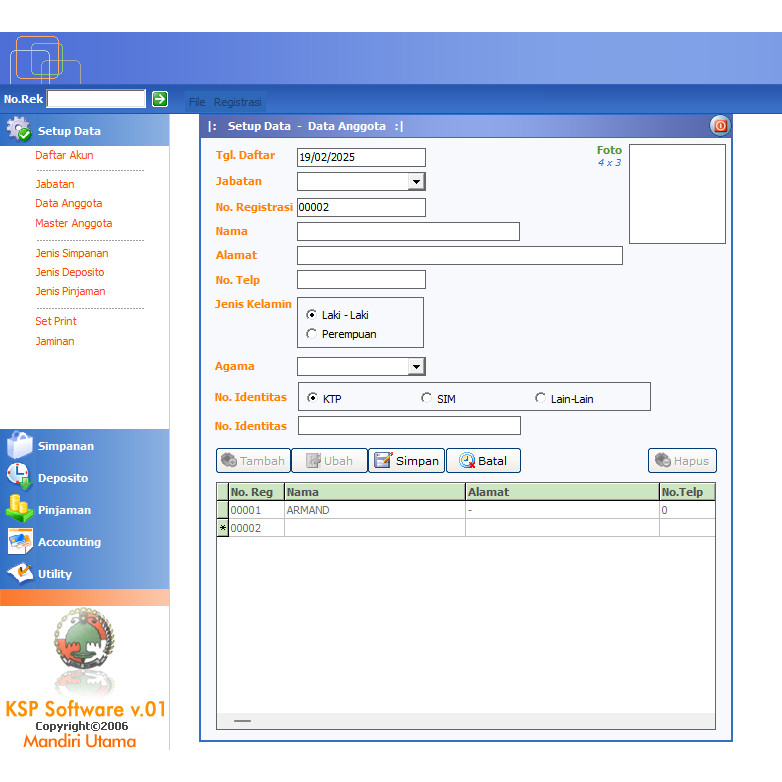Click the ARMAND name cell
The width and height of the screenshot is (782, 782).
coord(375,510)
